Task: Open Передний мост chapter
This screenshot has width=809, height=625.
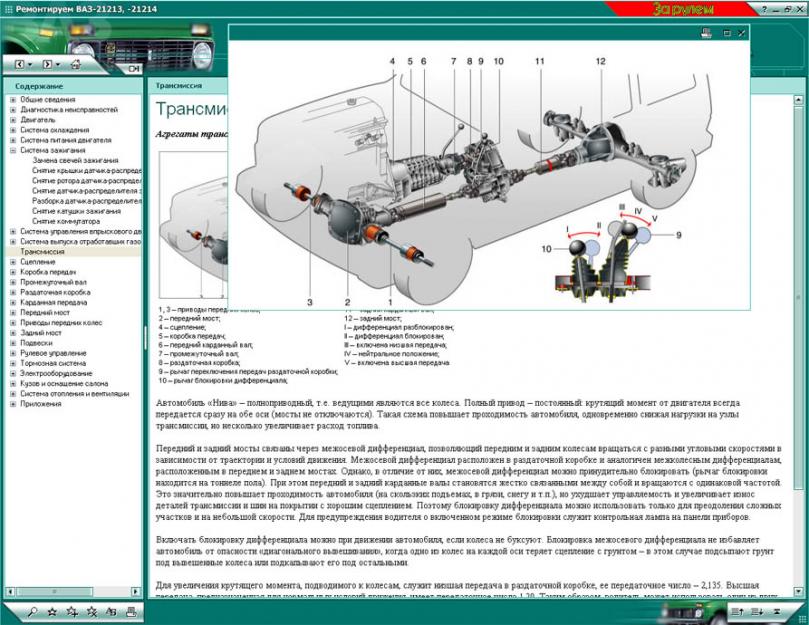Action: pos(45,313)
